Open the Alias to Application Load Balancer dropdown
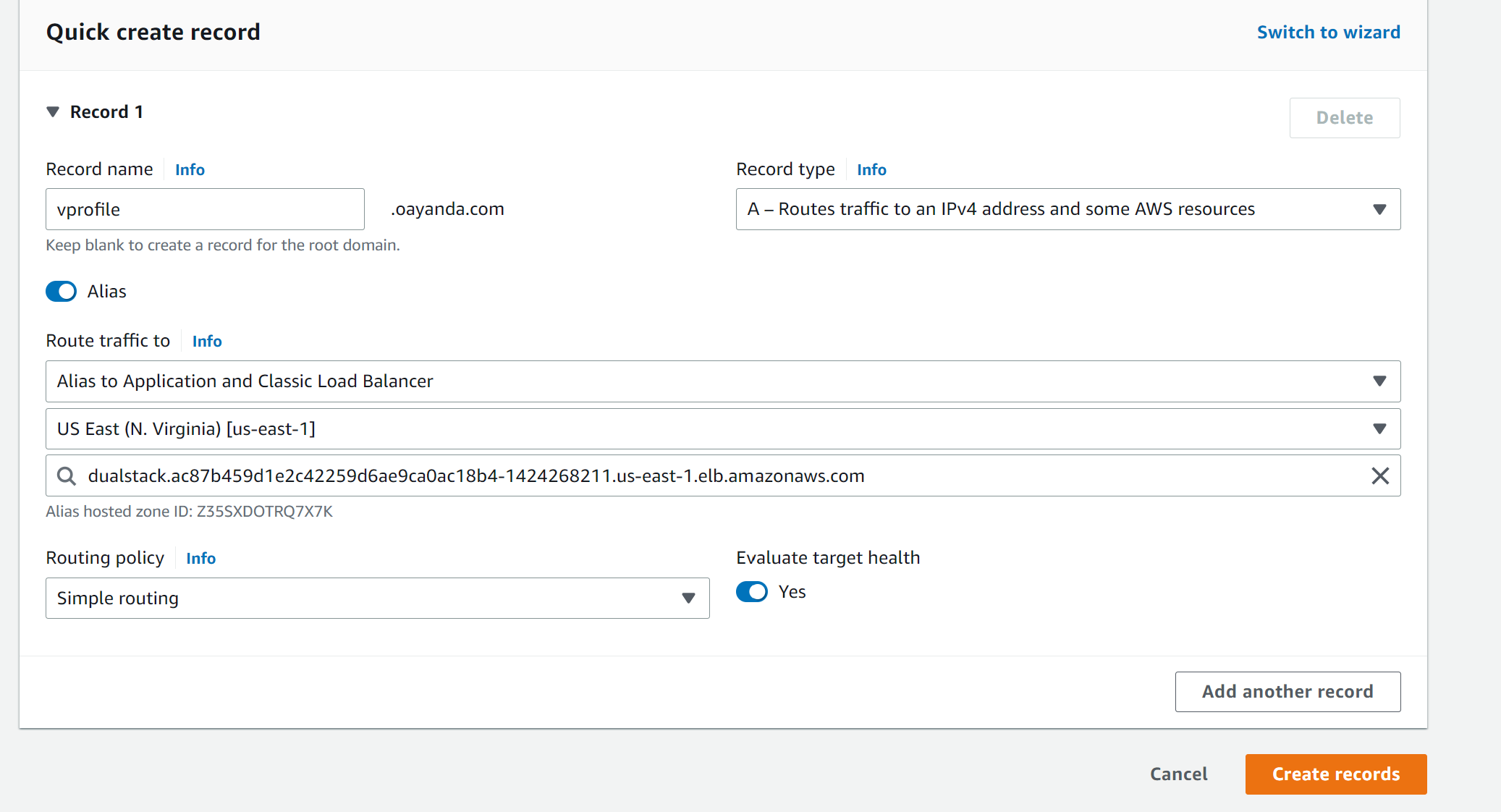Image resolution: width=1501 pixels, height=812 pixels. pos(722,381)
